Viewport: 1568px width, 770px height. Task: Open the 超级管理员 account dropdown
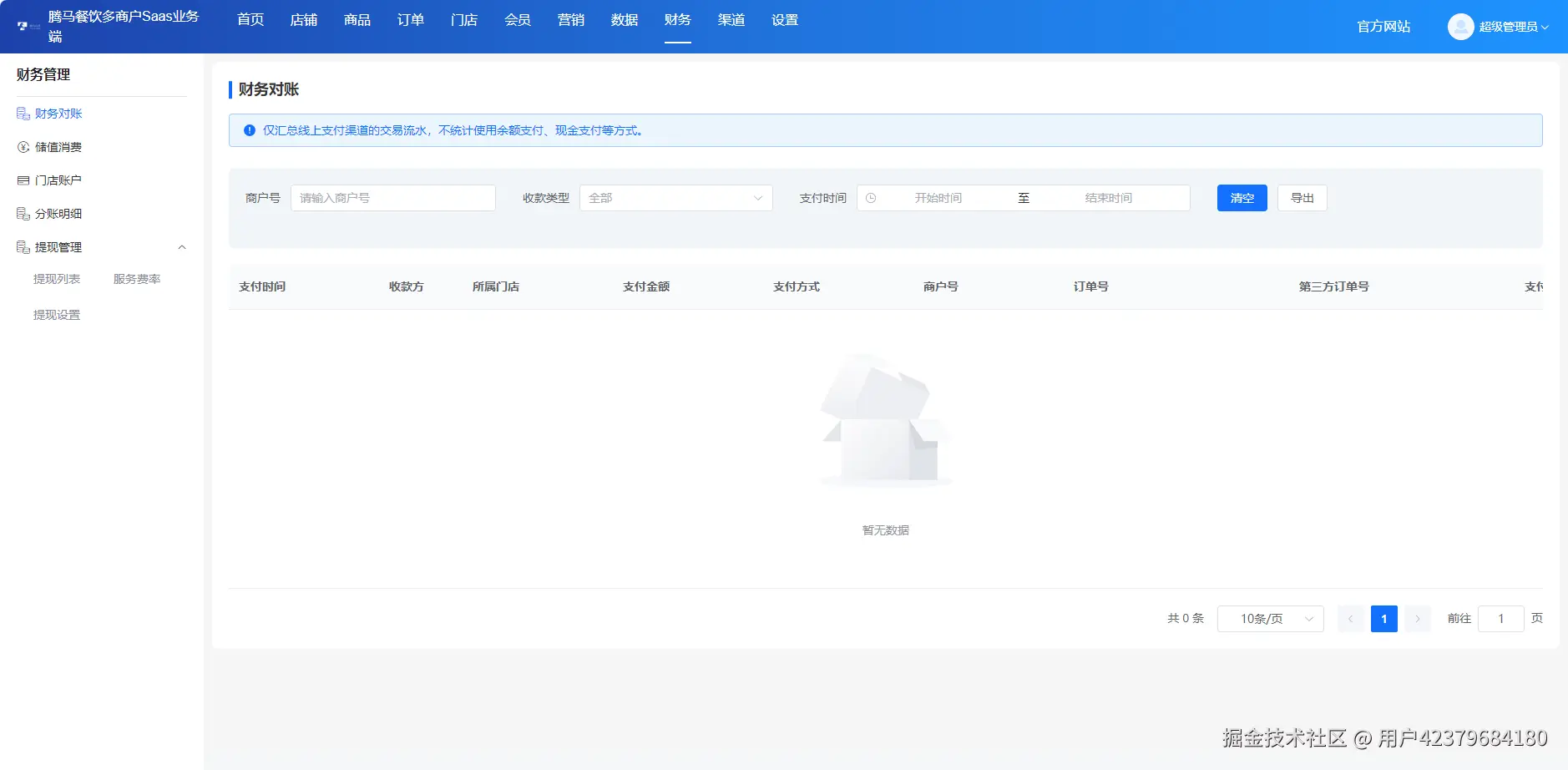coord(1513,27)
